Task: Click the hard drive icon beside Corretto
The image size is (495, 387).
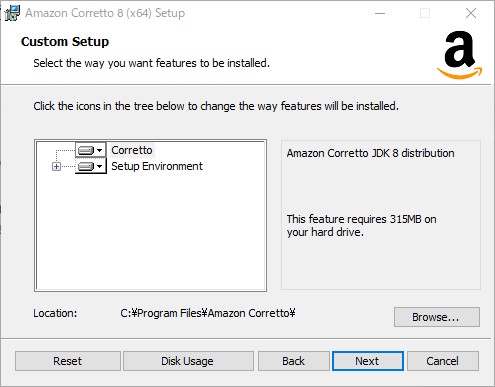Action: (x=86, y=151)
